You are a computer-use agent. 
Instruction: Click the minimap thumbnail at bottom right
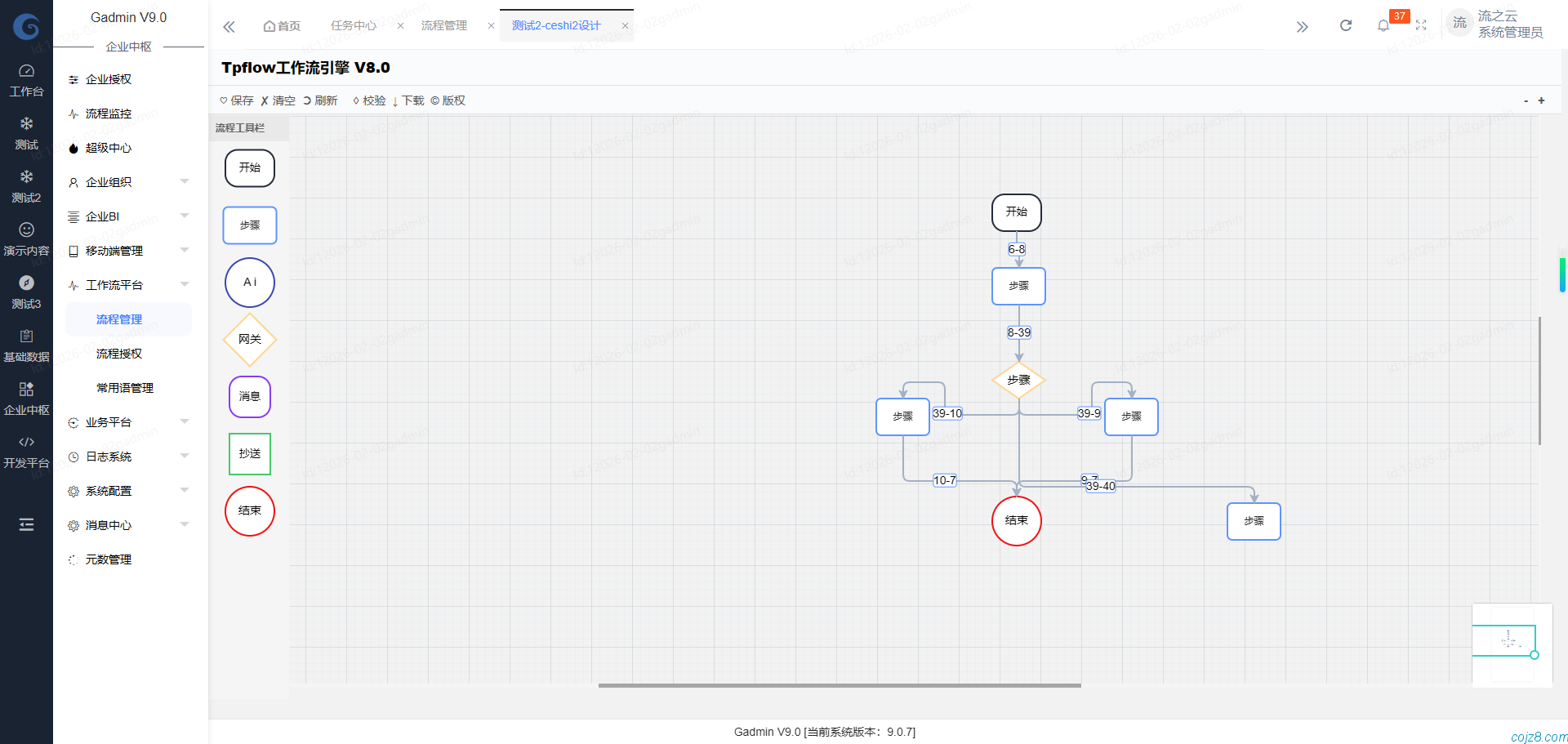(1512, 644)
